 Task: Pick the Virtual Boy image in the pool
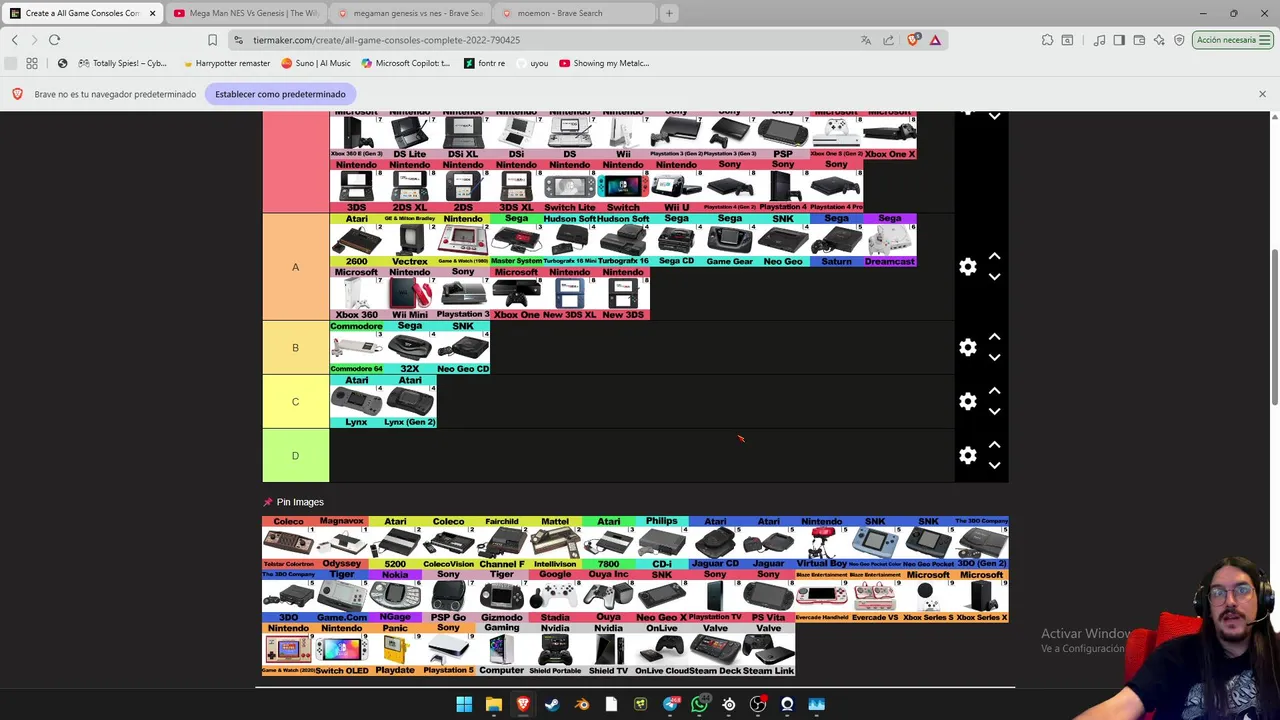pyautogui.click(x=821, y=543)
